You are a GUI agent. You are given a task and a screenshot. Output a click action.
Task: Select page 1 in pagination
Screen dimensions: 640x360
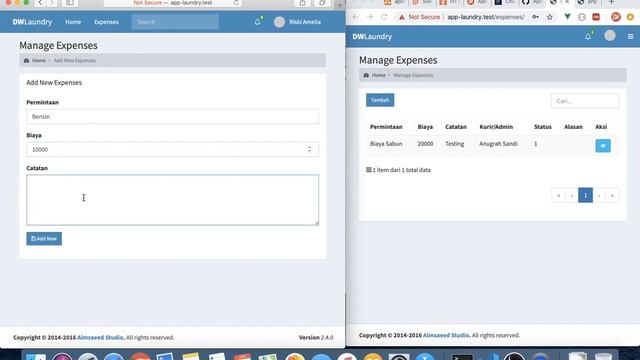pyautogui.click(x=585, y=196)
